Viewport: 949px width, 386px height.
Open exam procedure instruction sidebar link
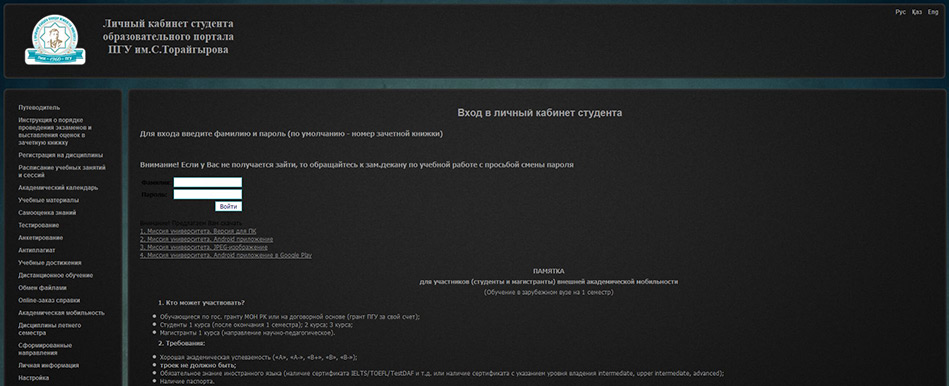click(x=55, y=131)
